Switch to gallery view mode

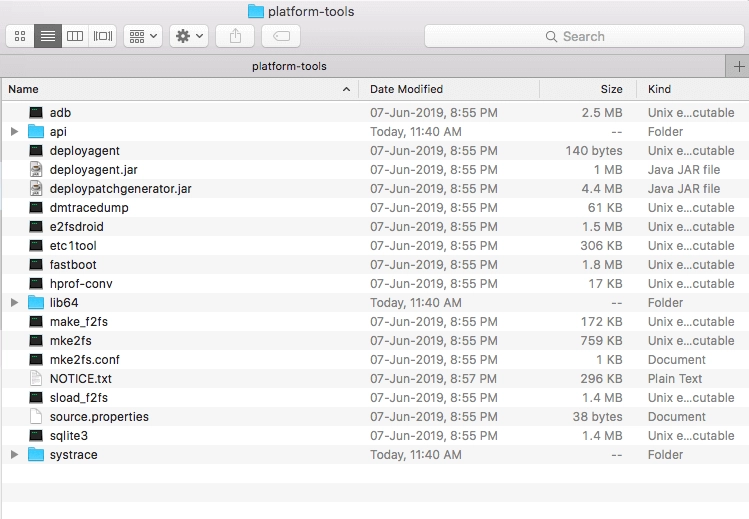(x=102, y=36)
